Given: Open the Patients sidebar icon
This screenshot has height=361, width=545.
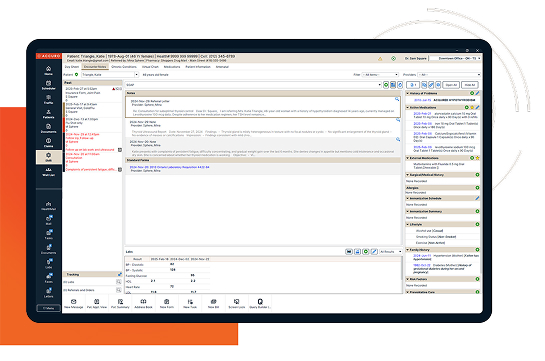Looking at the screenshot, I should coord(49,114).
